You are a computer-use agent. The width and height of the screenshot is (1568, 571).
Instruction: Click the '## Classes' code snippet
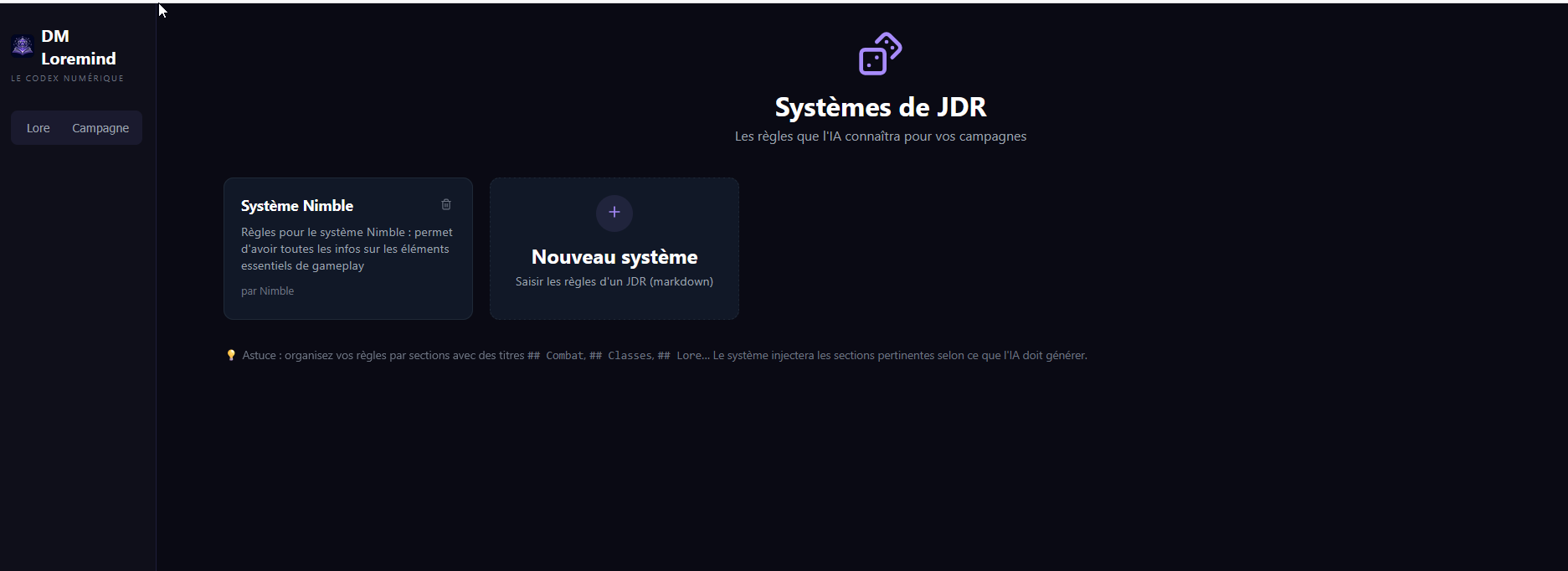(620, 356)
